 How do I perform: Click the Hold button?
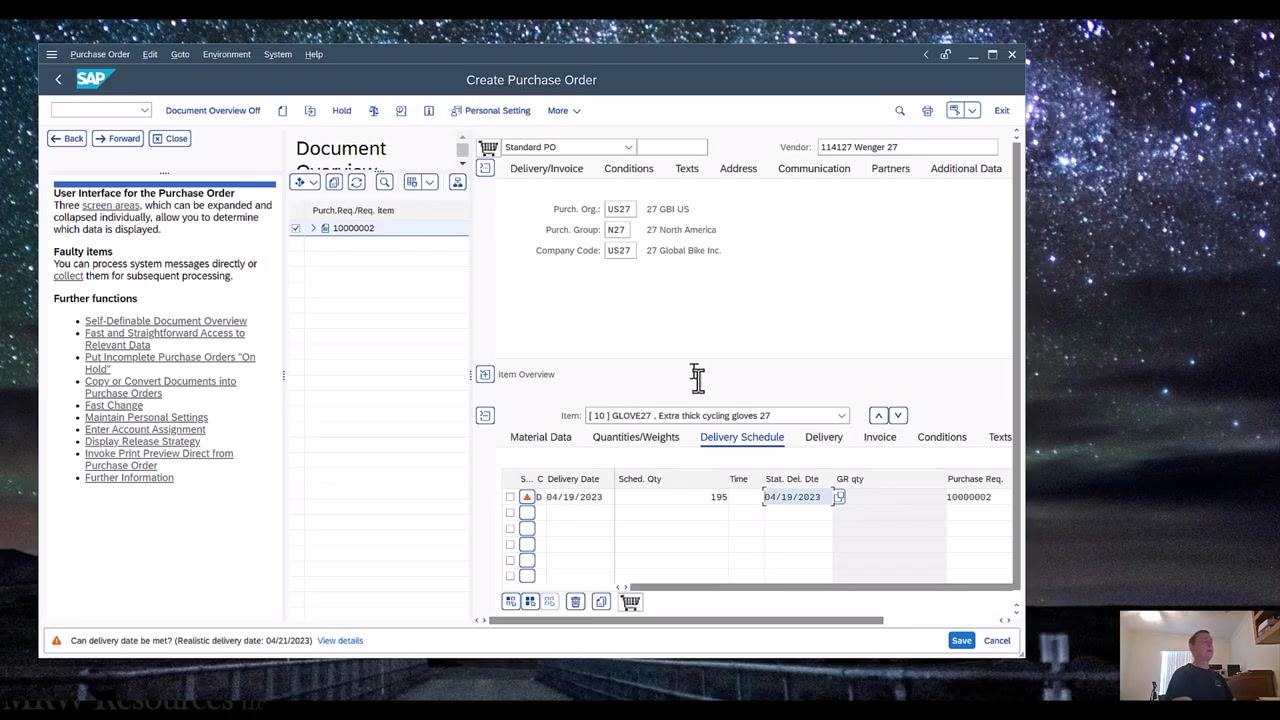[342, 111]
